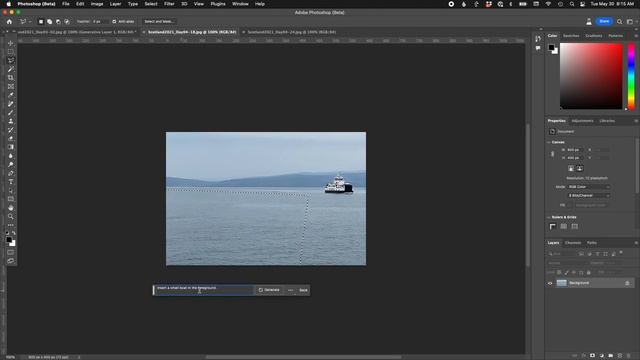
Task: Click the generative fill prompt text field
Action: (203, 290)
